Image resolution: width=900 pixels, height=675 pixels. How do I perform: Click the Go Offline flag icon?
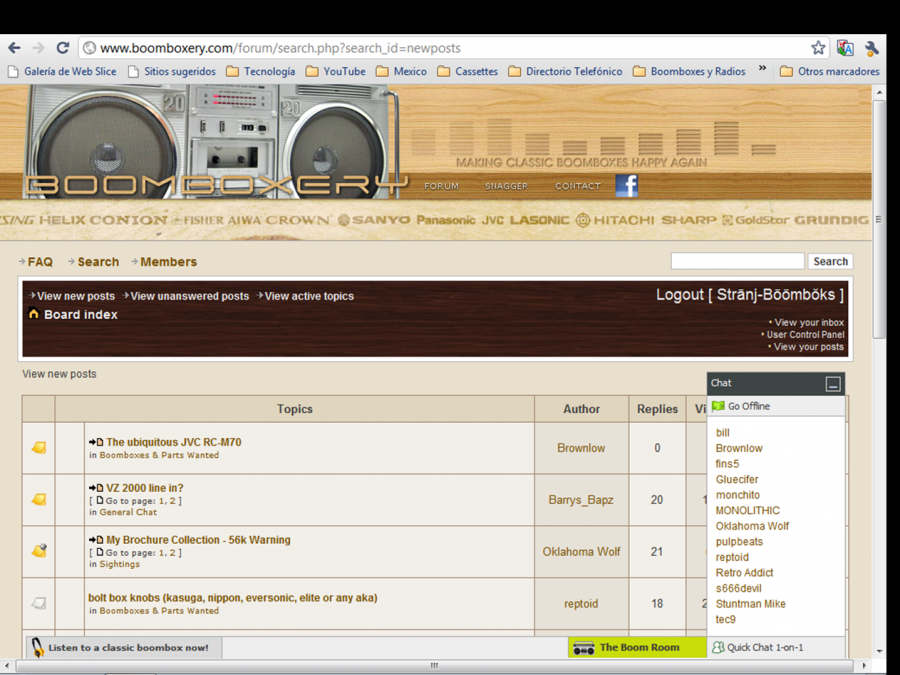tap(718, 406)
